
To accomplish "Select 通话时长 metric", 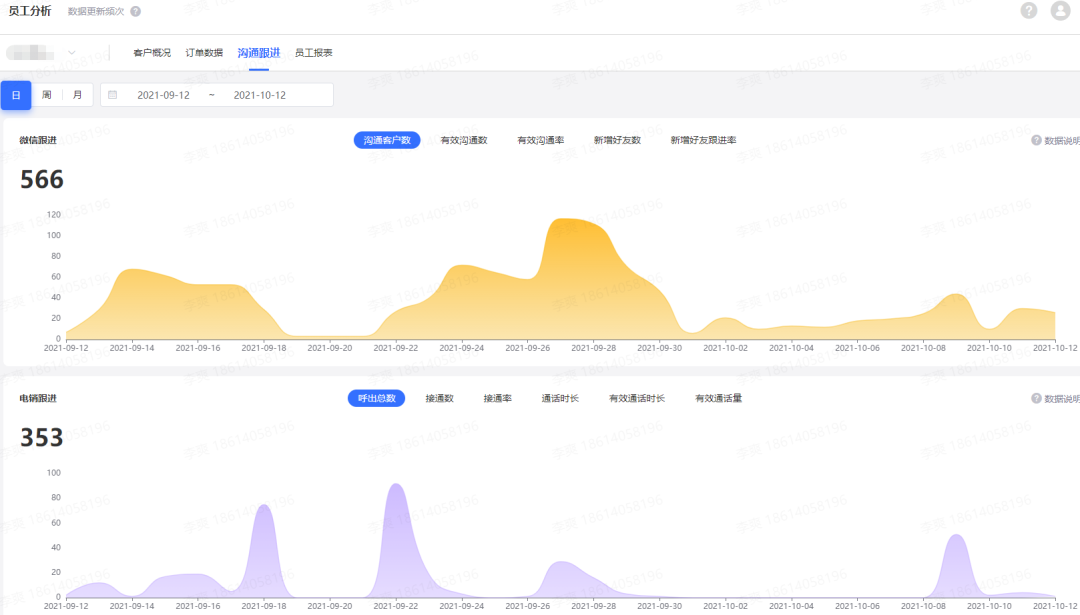I will tap(560, 398).
